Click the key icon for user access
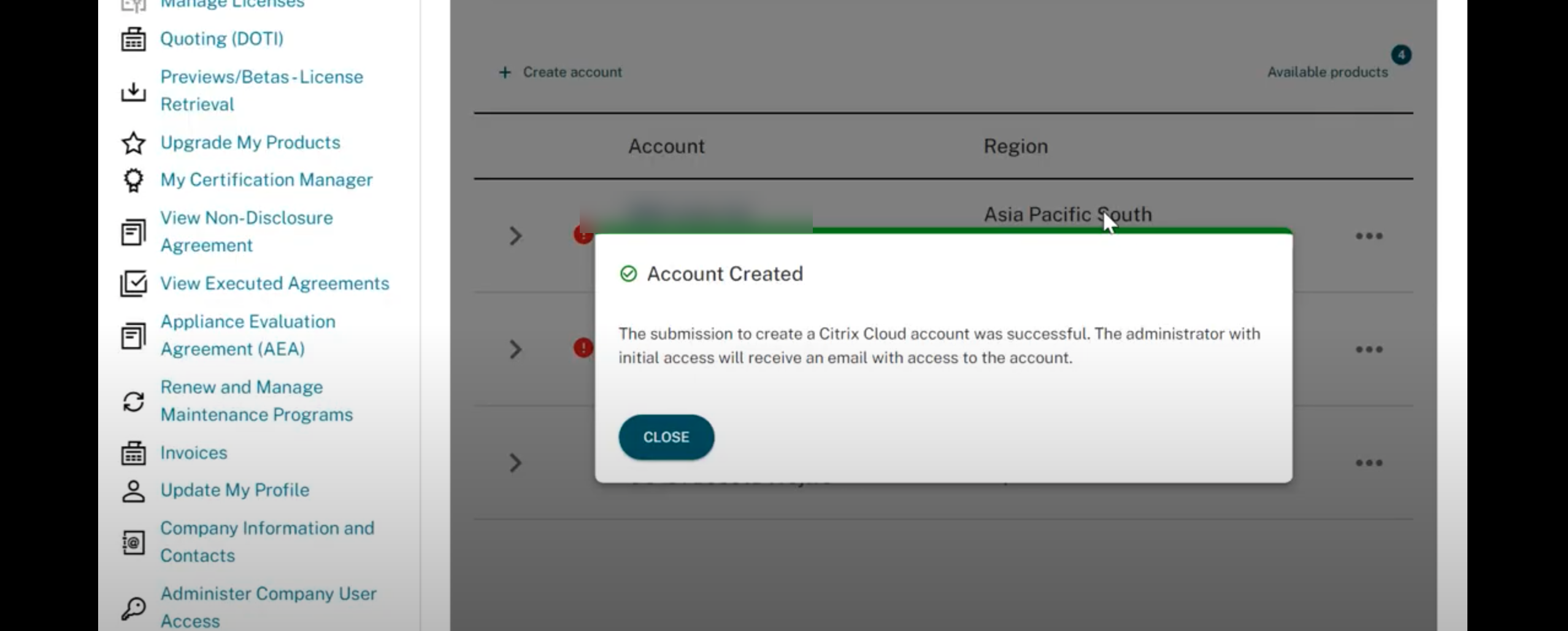The image size is (1568, 631). click(133, 608)
